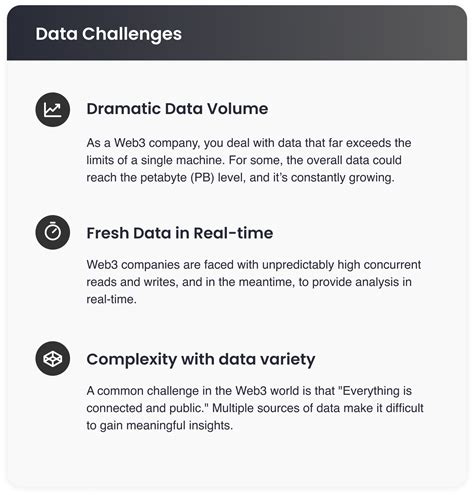The image size is (474, 495).
Task: Select the phrase 'connected and public.'
Action: pos(147,408)
